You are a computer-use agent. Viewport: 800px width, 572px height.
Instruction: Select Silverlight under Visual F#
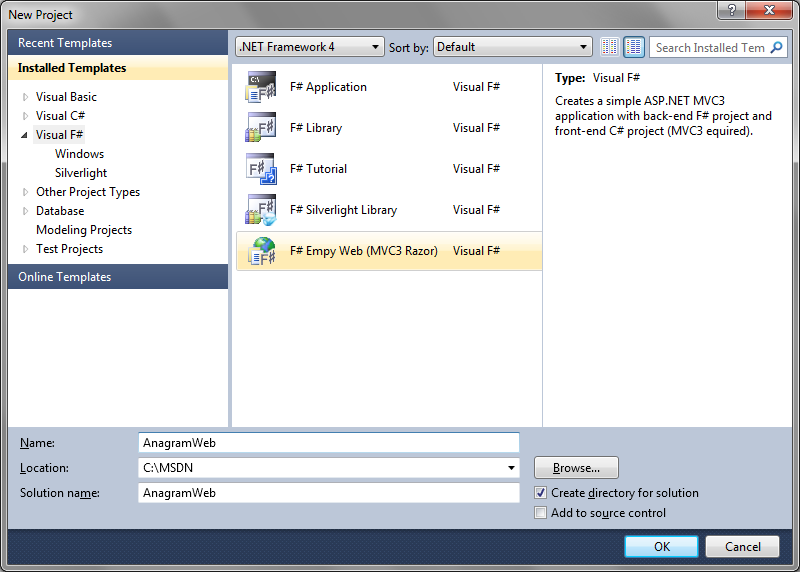pos(81,173)
